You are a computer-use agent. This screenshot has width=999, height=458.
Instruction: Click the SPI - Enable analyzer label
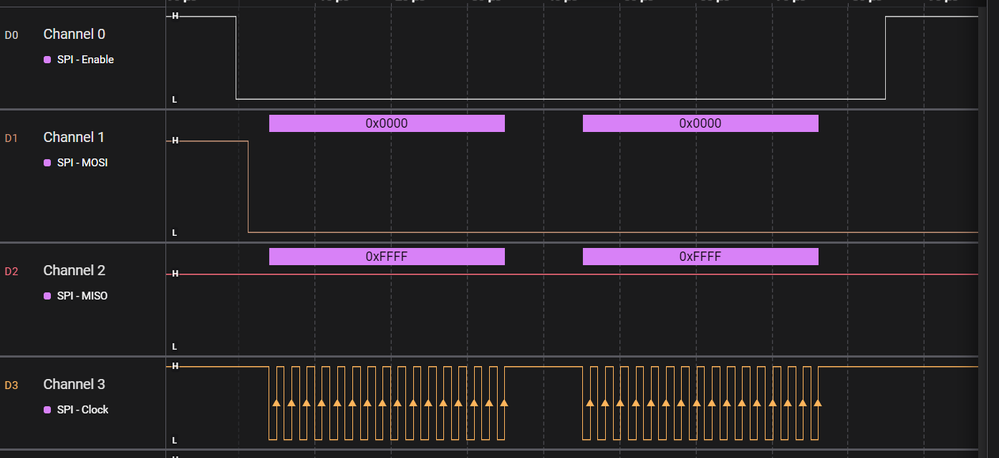point(85,60)
